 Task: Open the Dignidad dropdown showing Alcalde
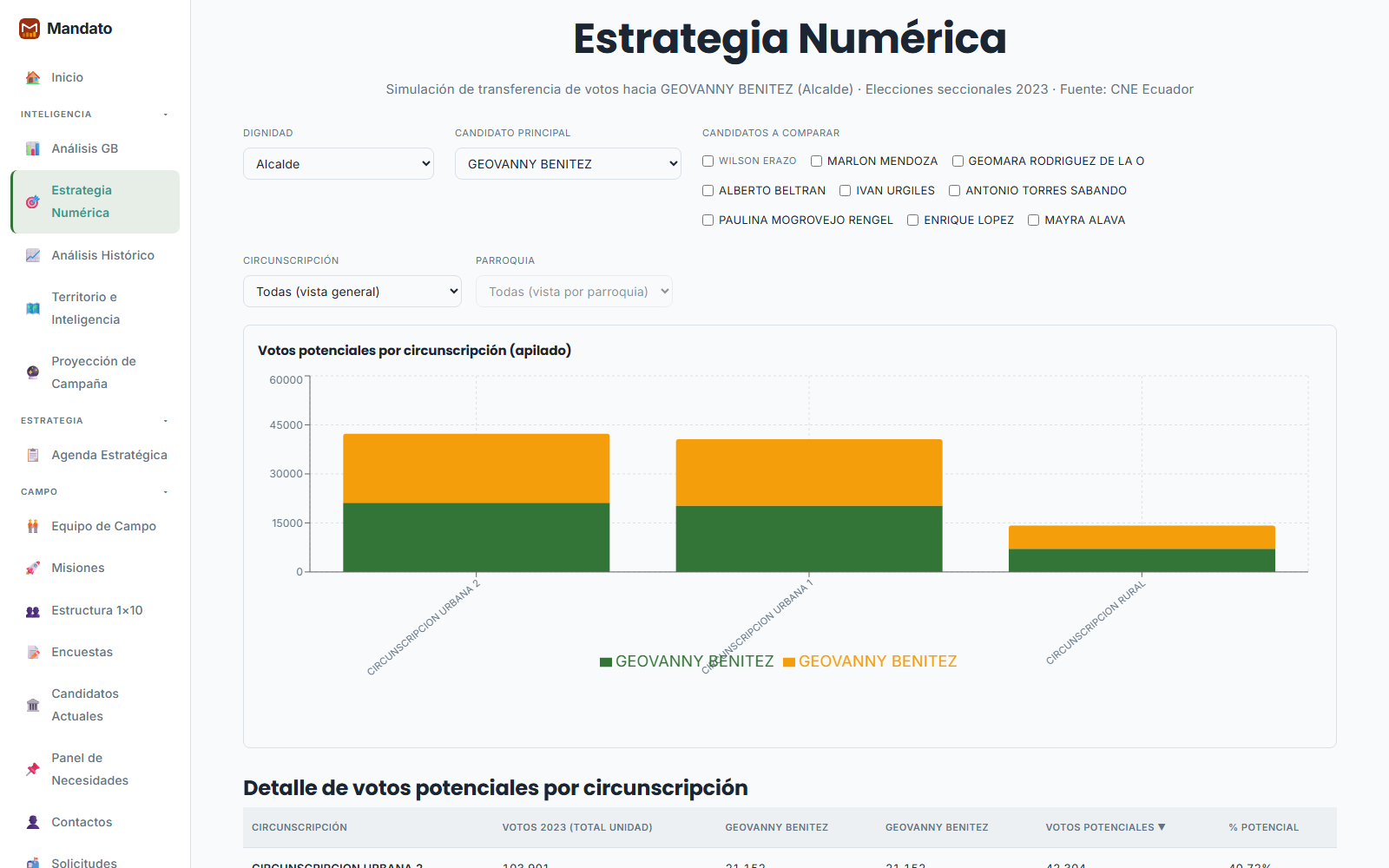339,164
